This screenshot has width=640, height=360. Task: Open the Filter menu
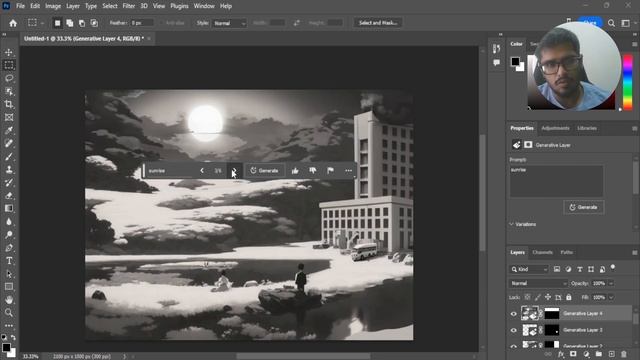(129, 6)
